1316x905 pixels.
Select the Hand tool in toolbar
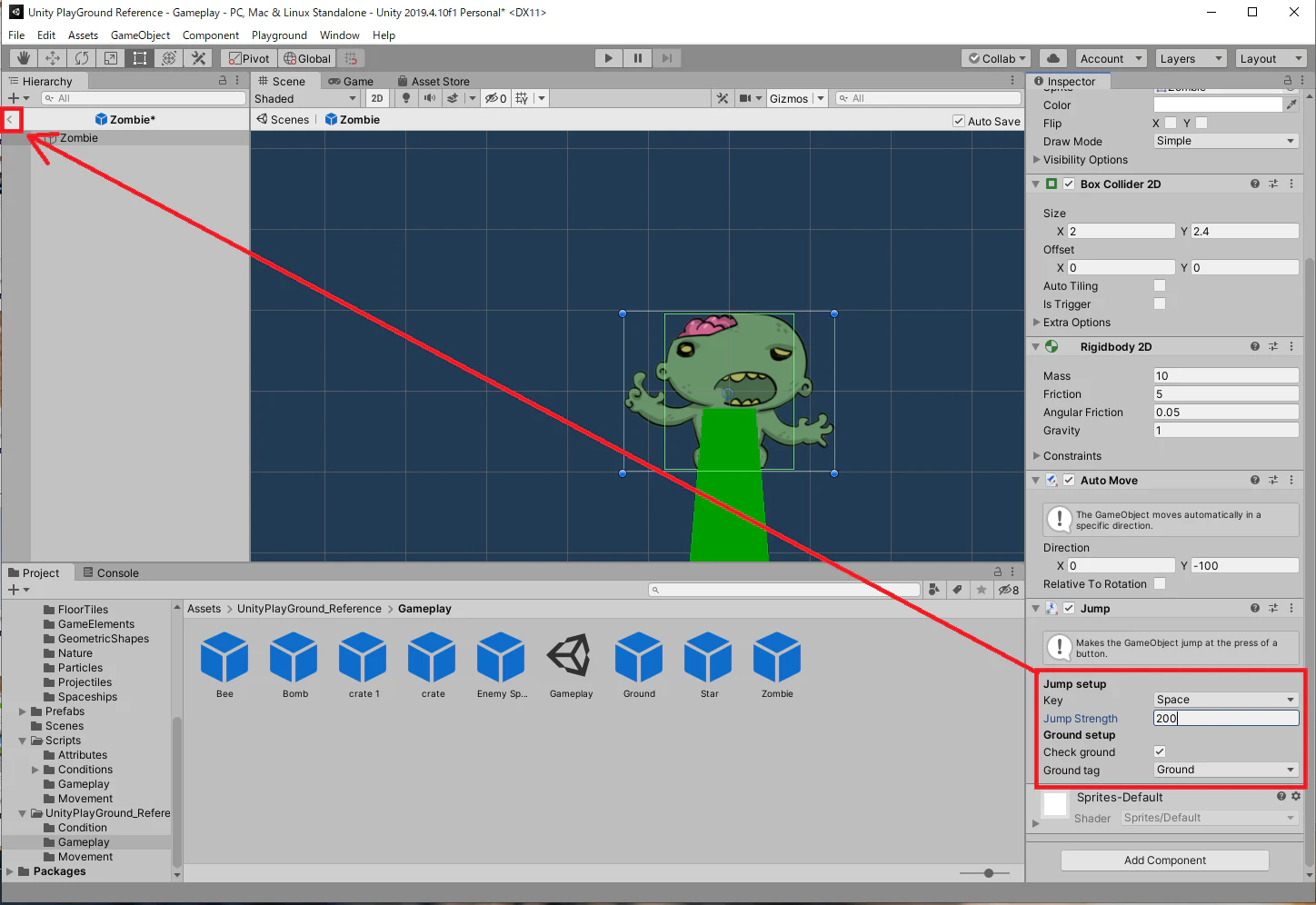pos(24,58)
